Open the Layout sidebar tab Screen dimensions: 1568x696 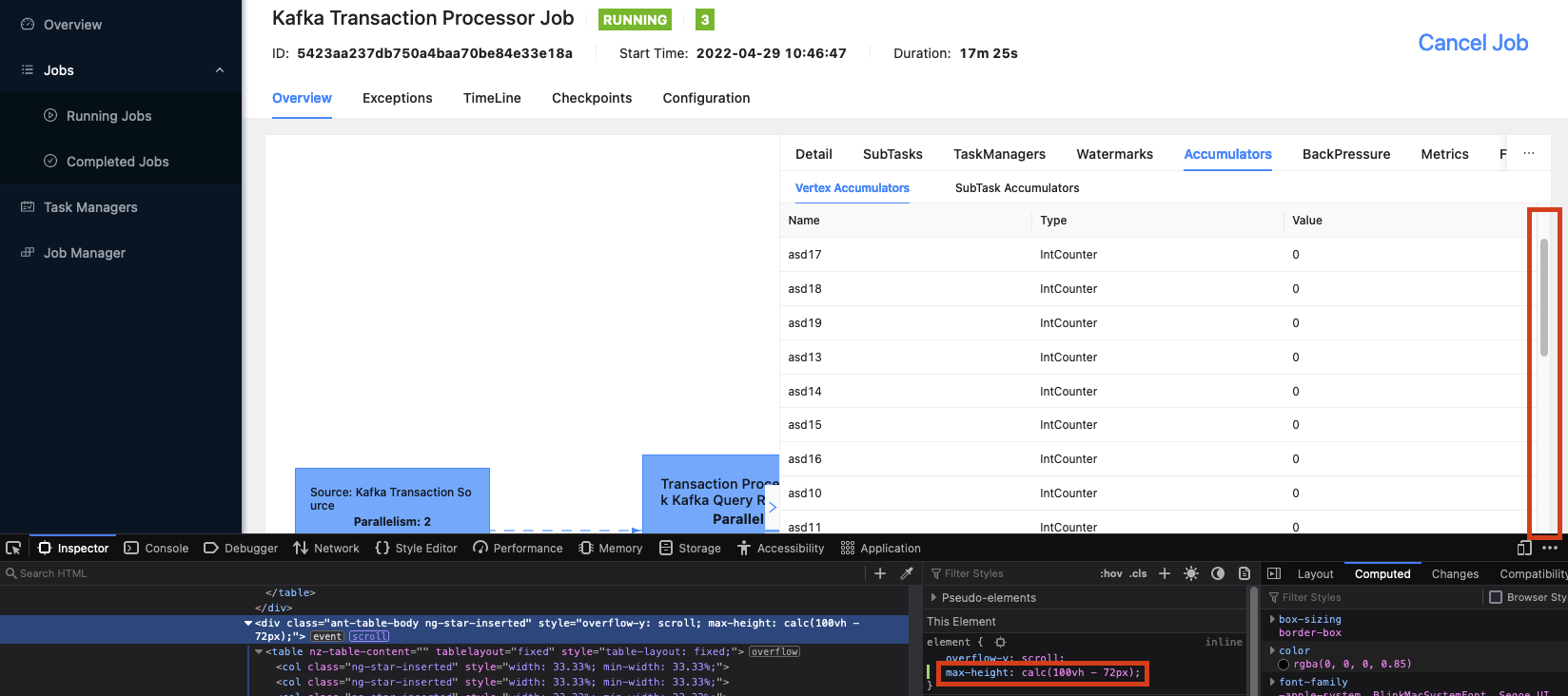pos(1315,573)
